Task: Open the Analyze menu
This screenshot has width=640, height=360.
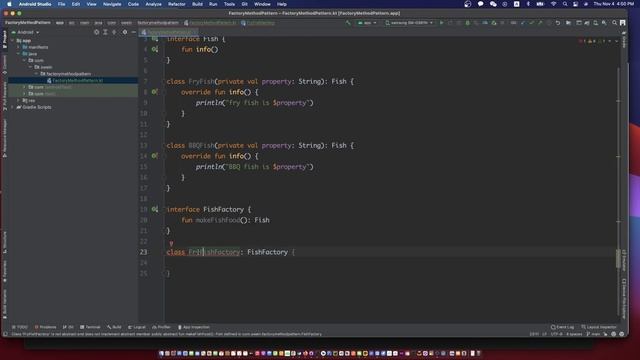Action: point(153,4)
